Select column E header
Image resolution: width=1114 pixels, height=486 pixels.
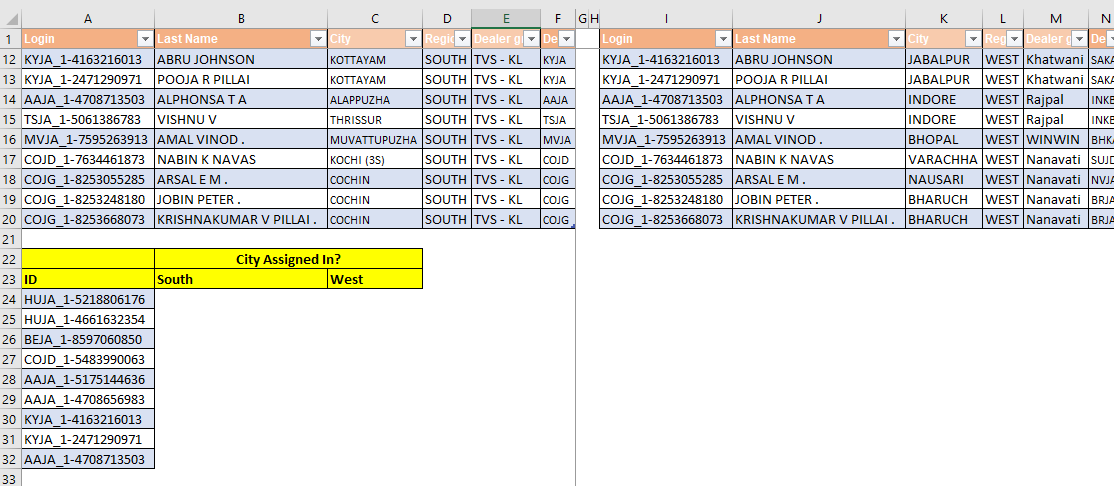[x=506, y=19]
